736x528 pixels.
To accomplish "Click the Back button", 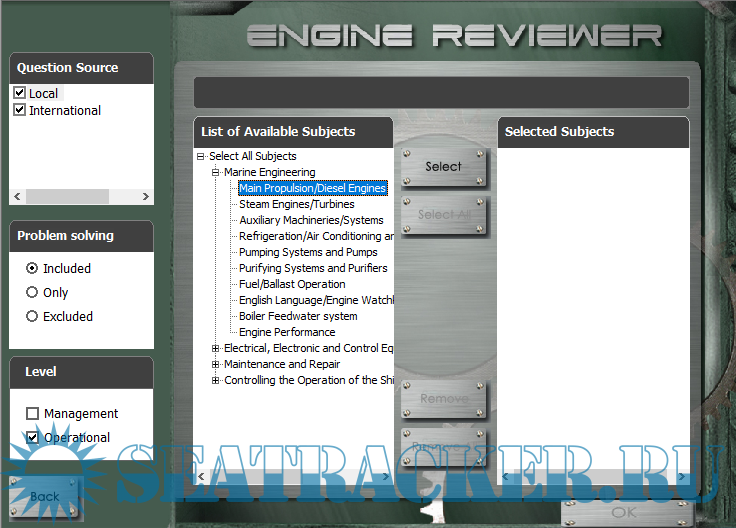I will tap(45, 496).
